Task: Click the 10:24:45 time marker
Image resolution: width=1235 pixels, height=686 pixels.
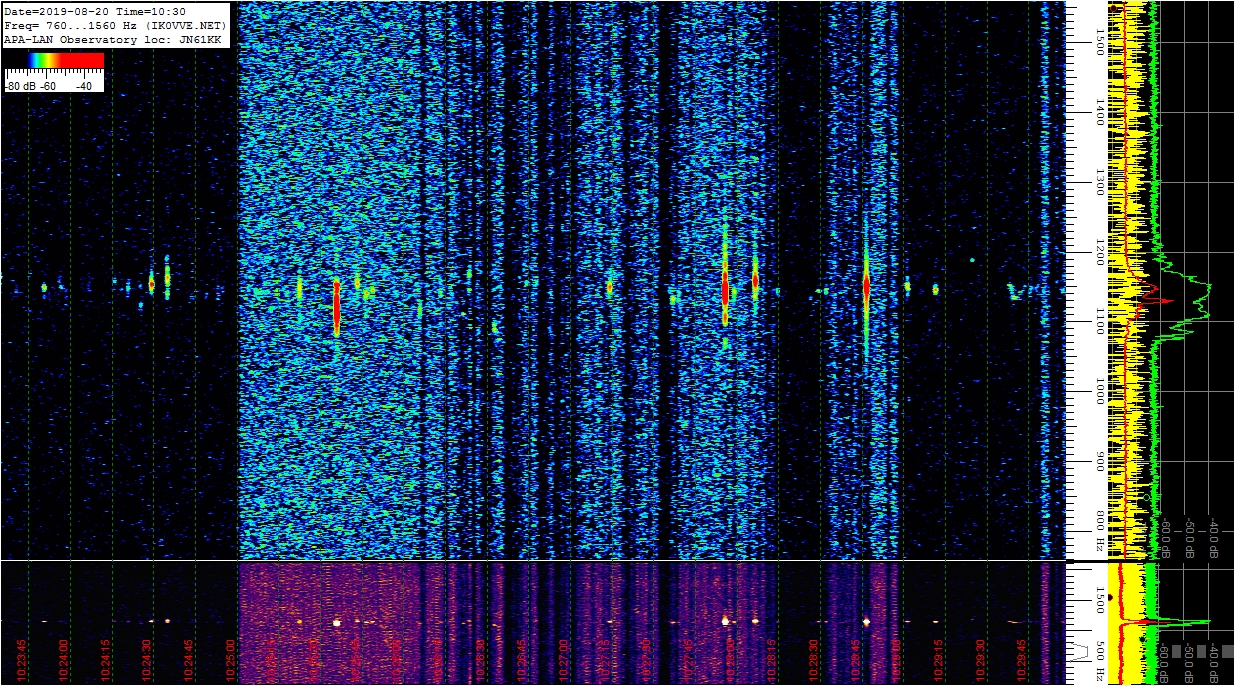Action: [x=189, y=662]
